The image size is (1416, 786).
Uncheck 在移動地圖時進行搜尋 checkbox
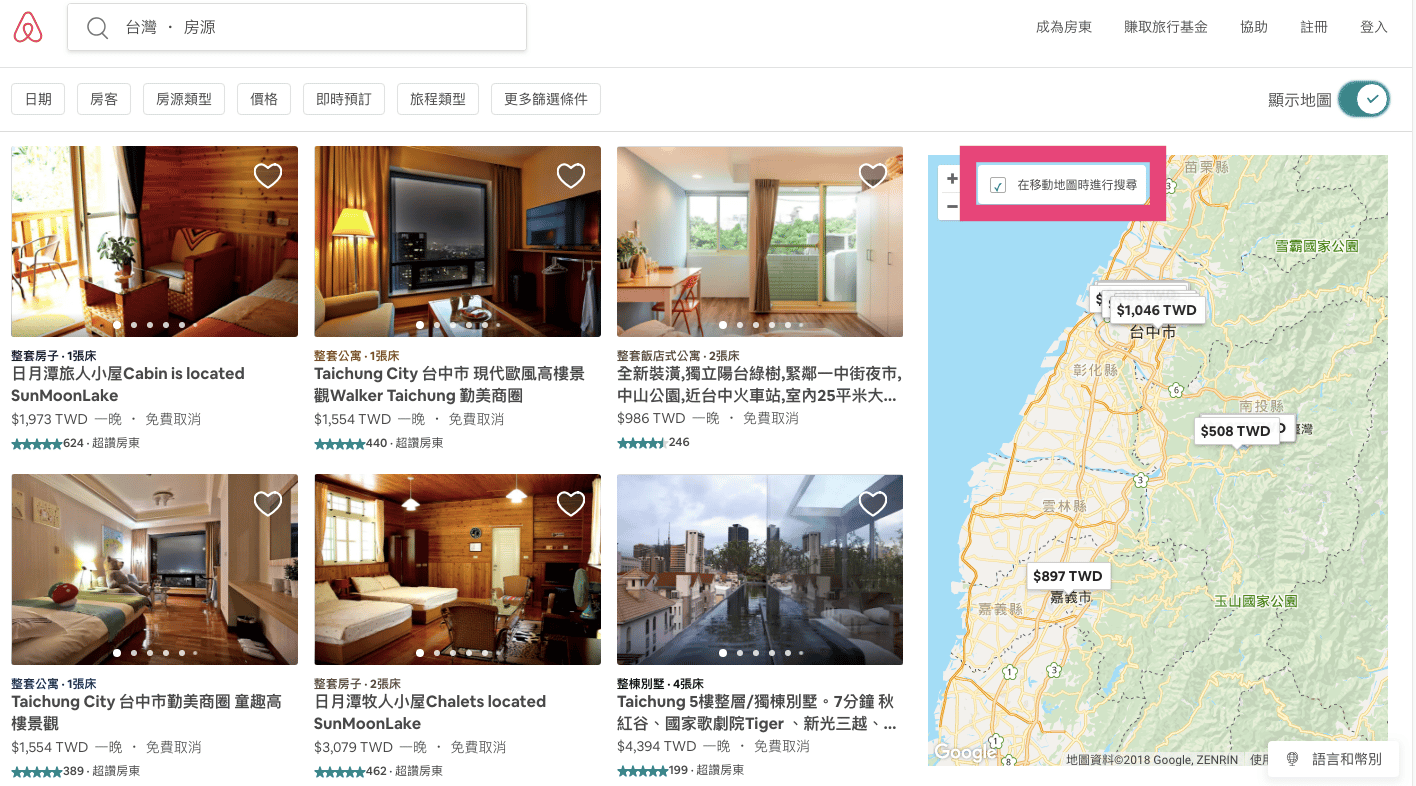tap(998, 185)
